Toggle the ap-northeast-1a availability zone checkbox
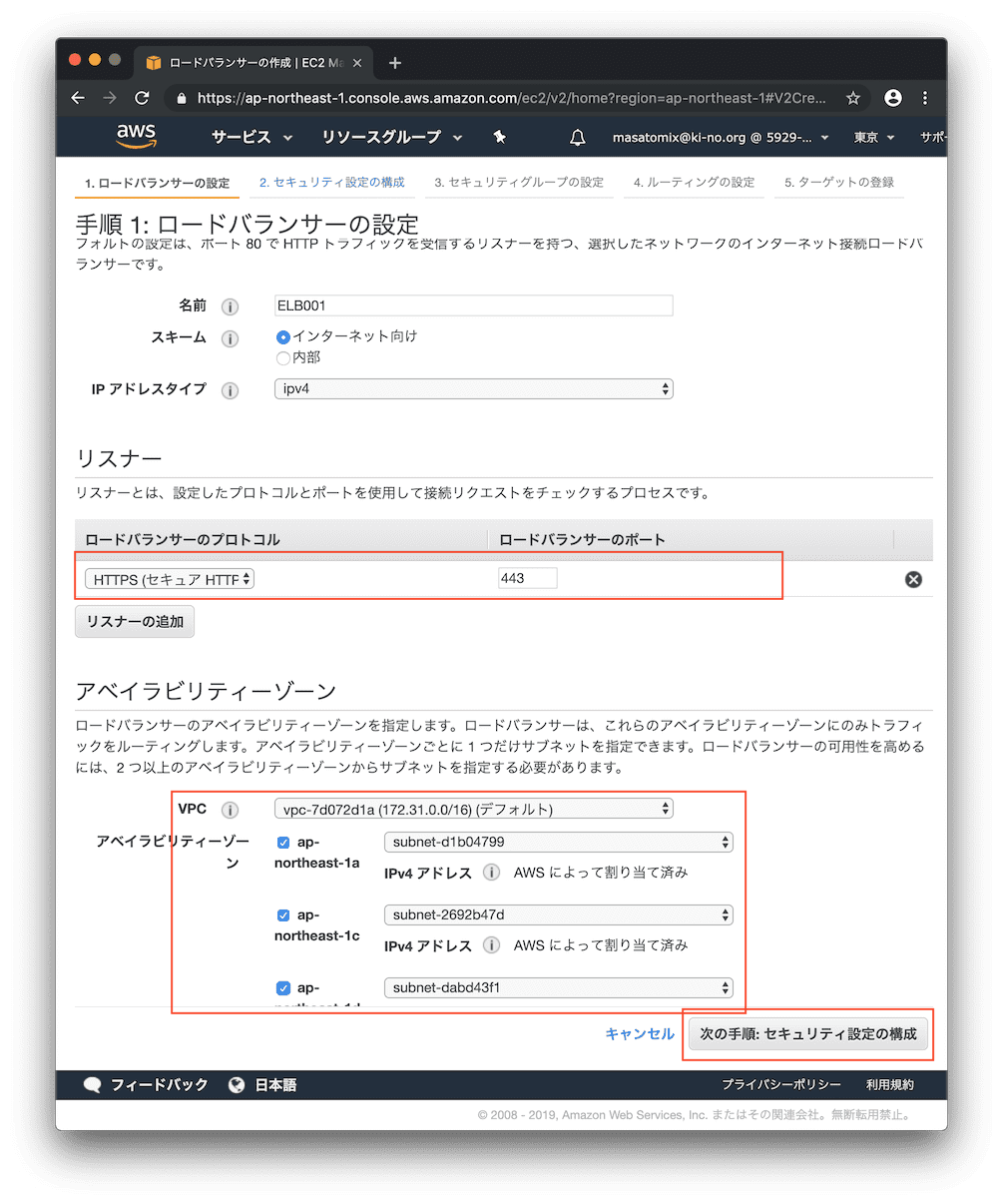1003x1204 pixels. tap(283, 843)
